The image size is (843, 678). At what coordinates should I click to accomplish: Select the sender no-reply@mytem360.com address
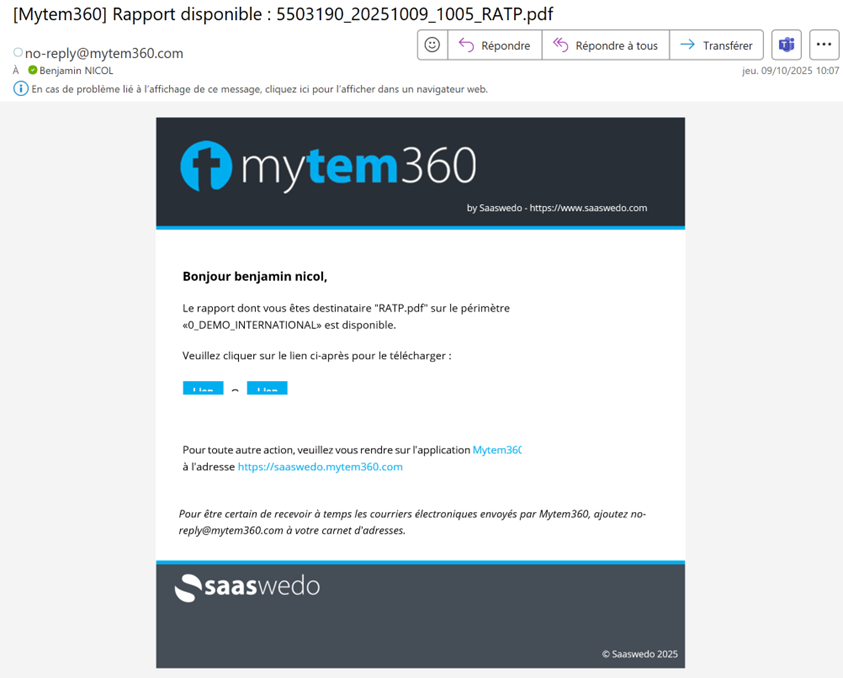click(104, 53)
